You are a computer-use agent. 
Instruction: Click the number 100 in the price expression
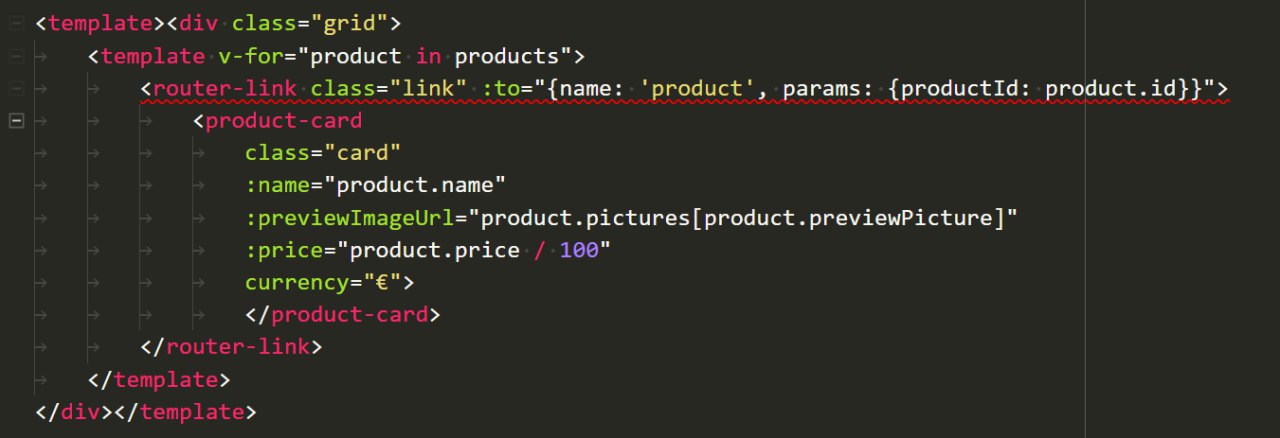click(x=578, y=251)
